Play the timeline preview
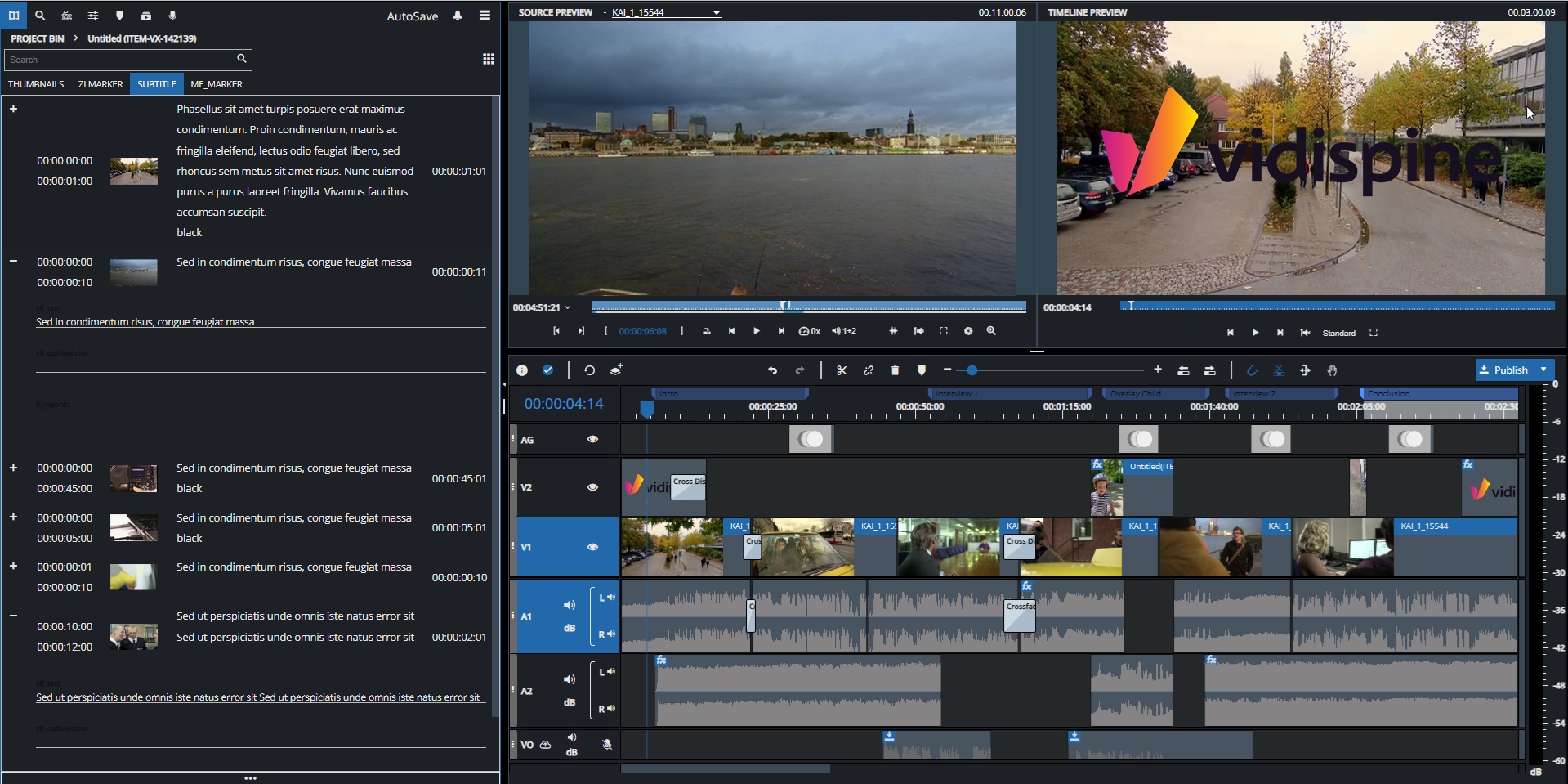 (1255, 333)
